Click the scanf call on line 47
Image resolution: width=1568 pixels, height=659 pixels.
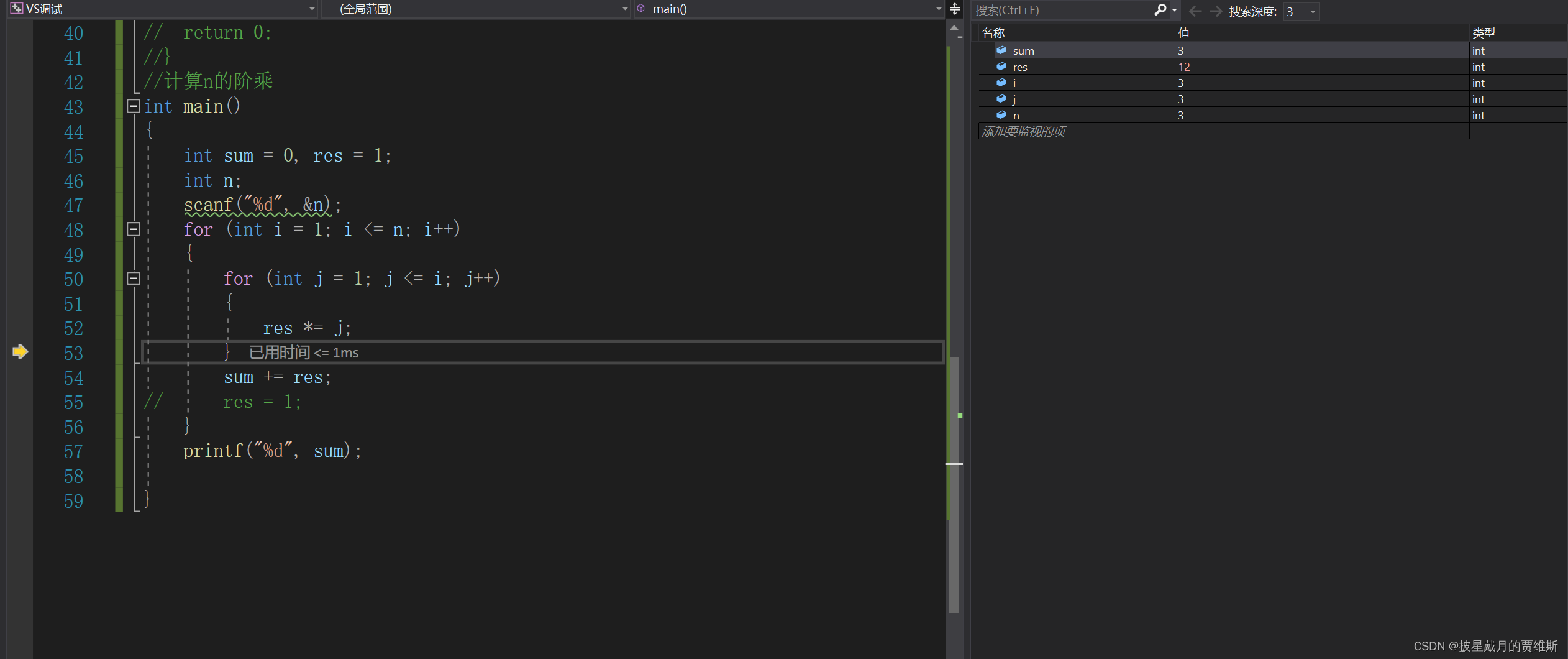pyautogui.click(x=262, y=205)
